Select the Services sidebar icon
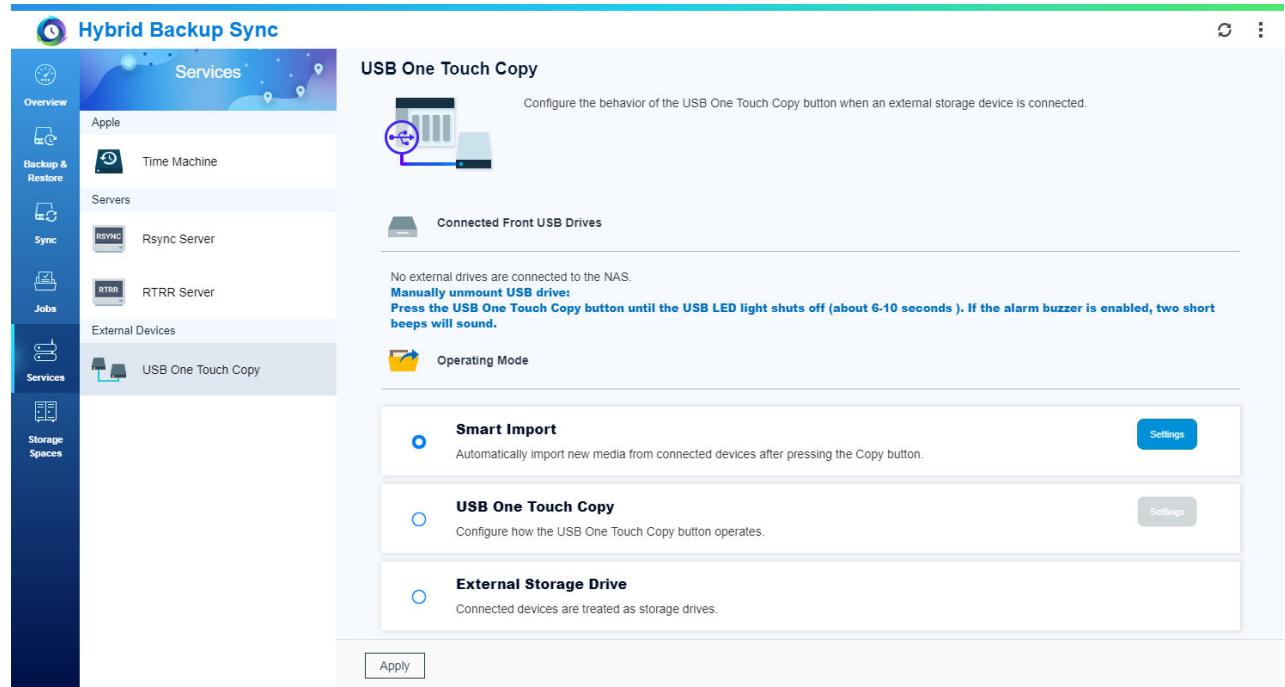The image size is (1285, 687). [x=43, y=349]
